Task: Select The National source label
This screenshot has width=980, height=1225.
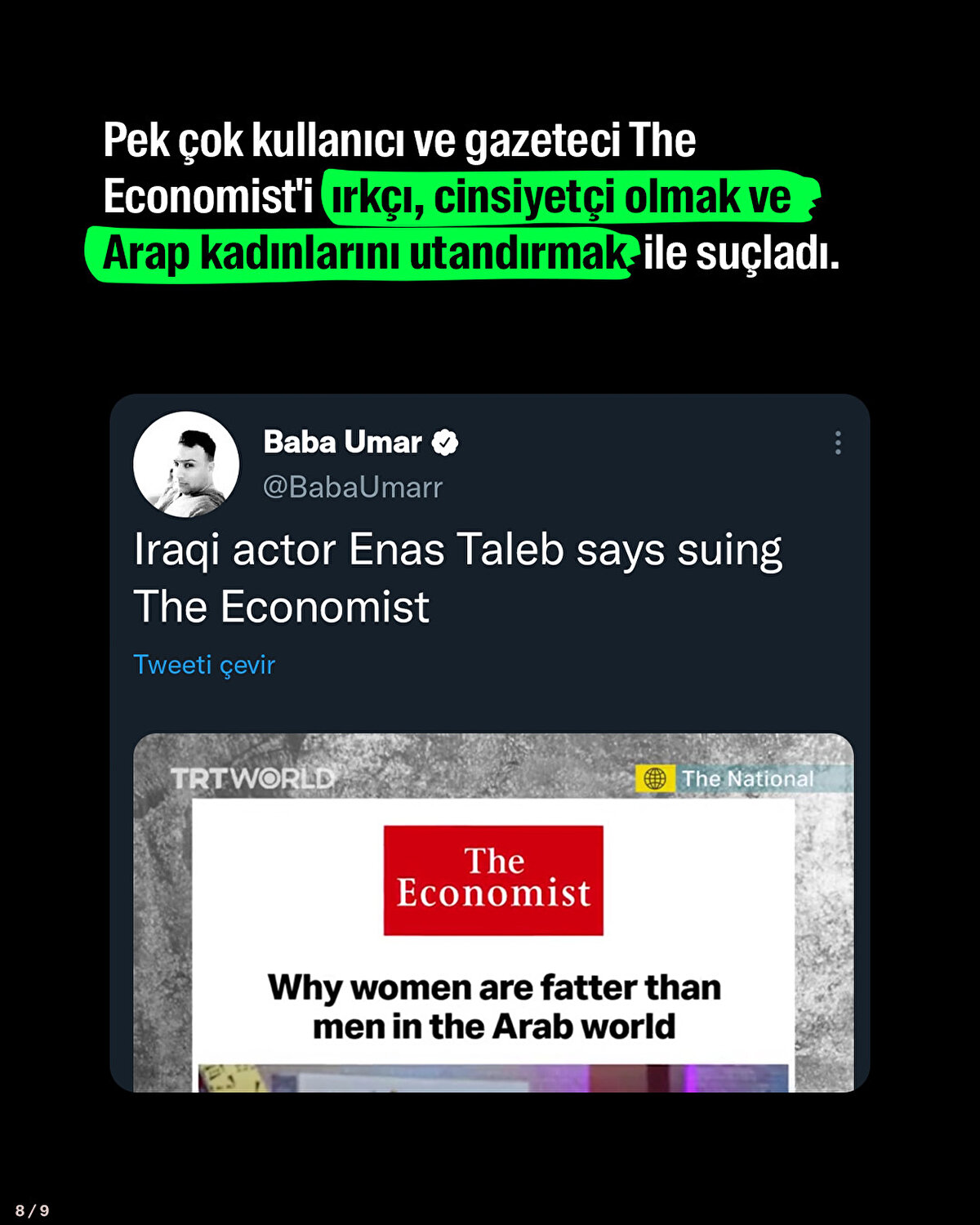Action: tap(748, 778)
